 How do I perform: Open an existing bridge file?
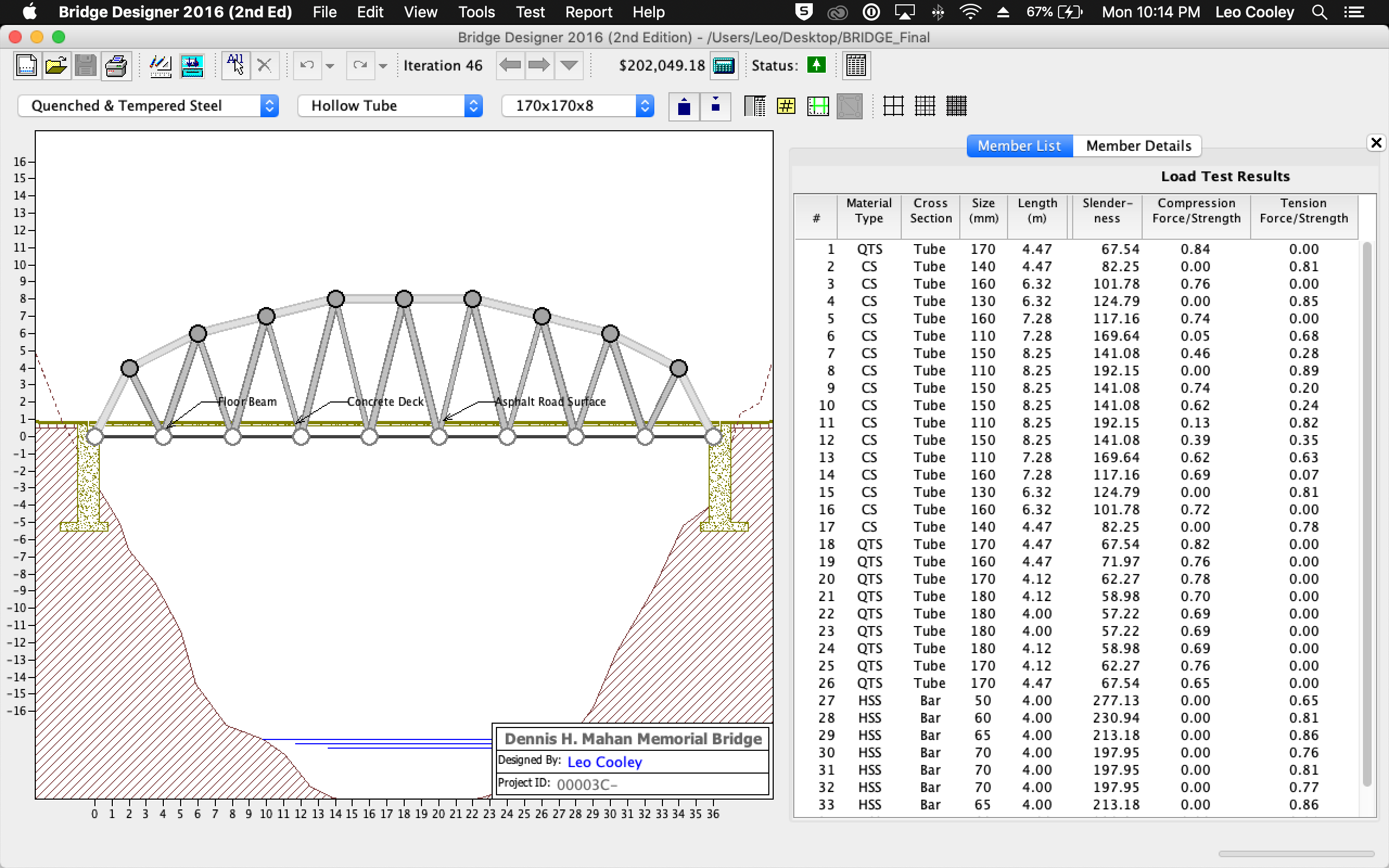(x=56, y=66)
